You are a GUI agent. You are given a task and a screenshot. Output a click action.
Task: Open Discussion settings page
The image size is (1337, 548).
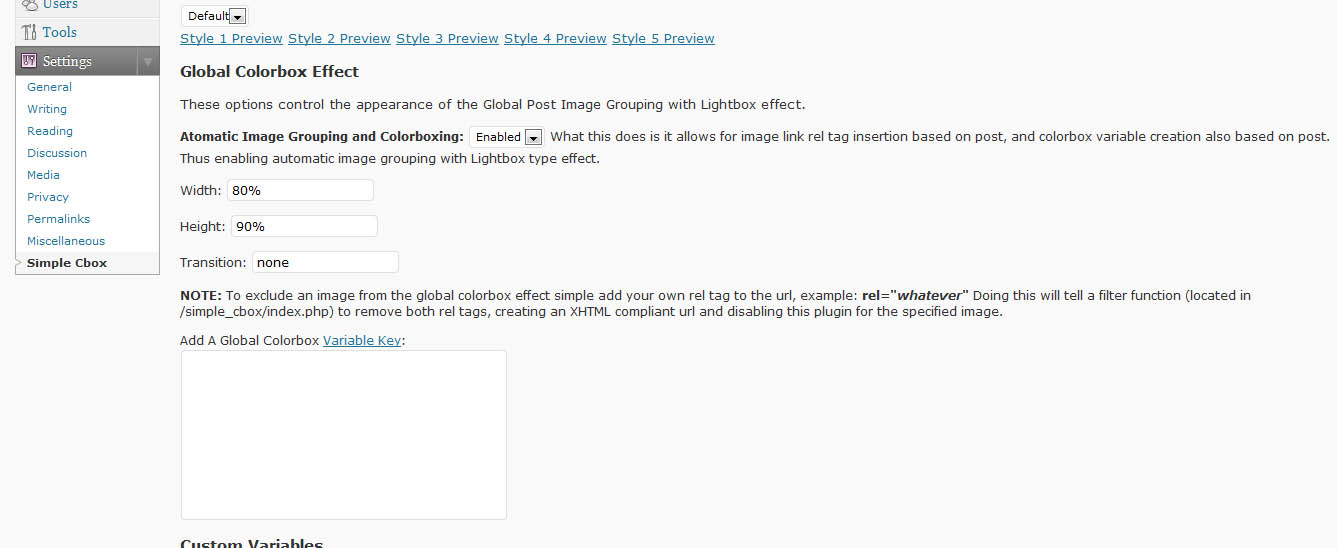pos(57,153)
